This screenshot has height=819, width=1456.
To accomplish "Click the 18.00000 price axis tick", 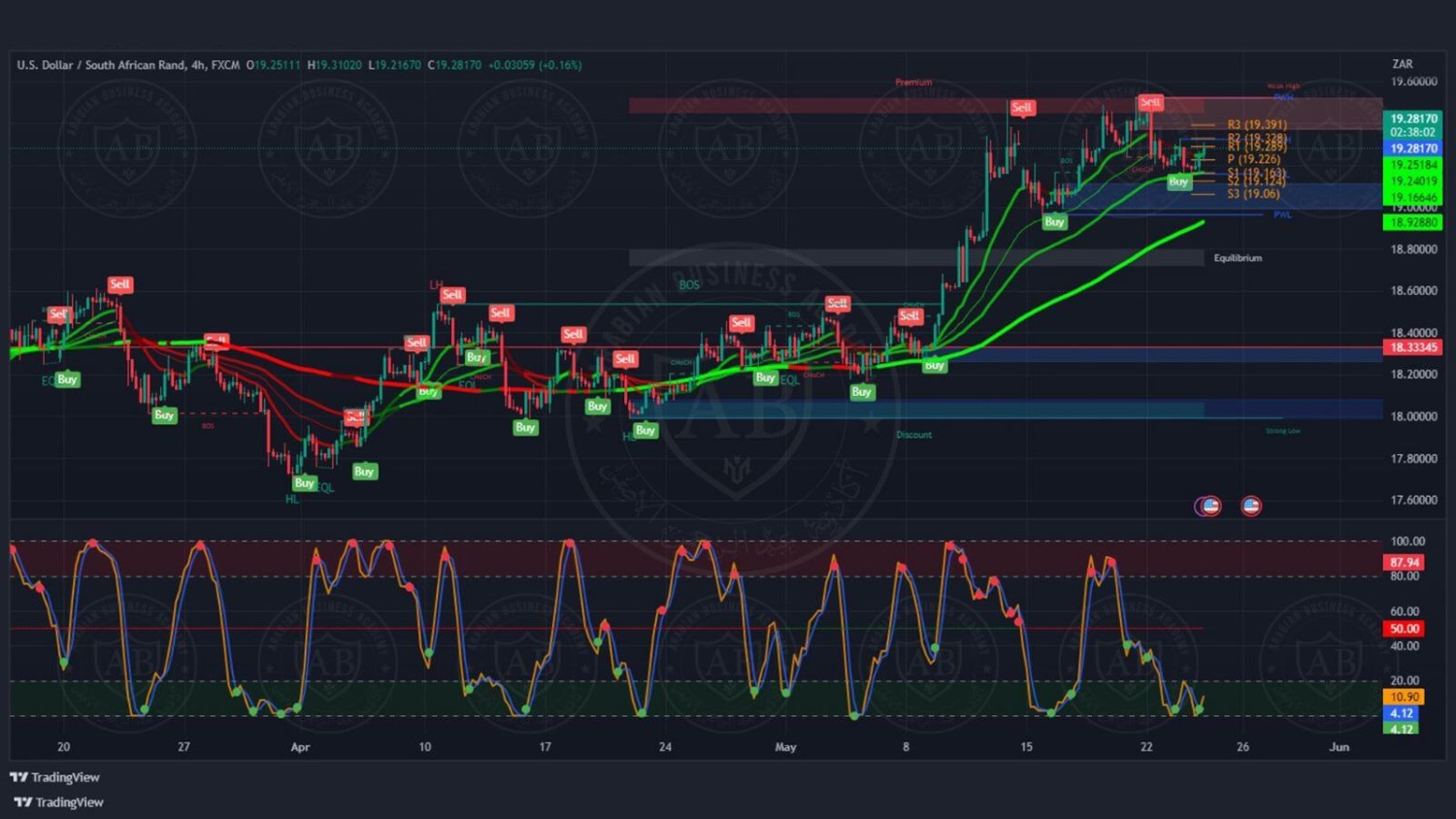I will pos(1414,416).
